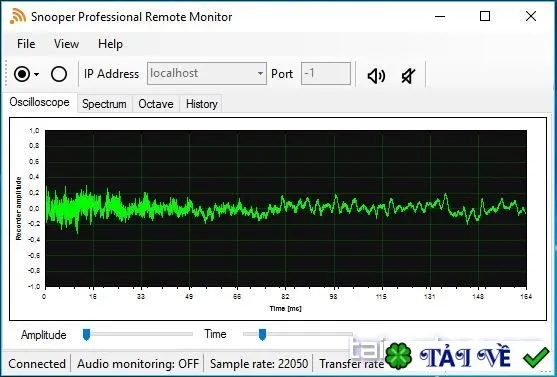Screen dimensions: 557x377
Task: Click inside the oscilloscope waveform graph
Action: coord(286,208)
